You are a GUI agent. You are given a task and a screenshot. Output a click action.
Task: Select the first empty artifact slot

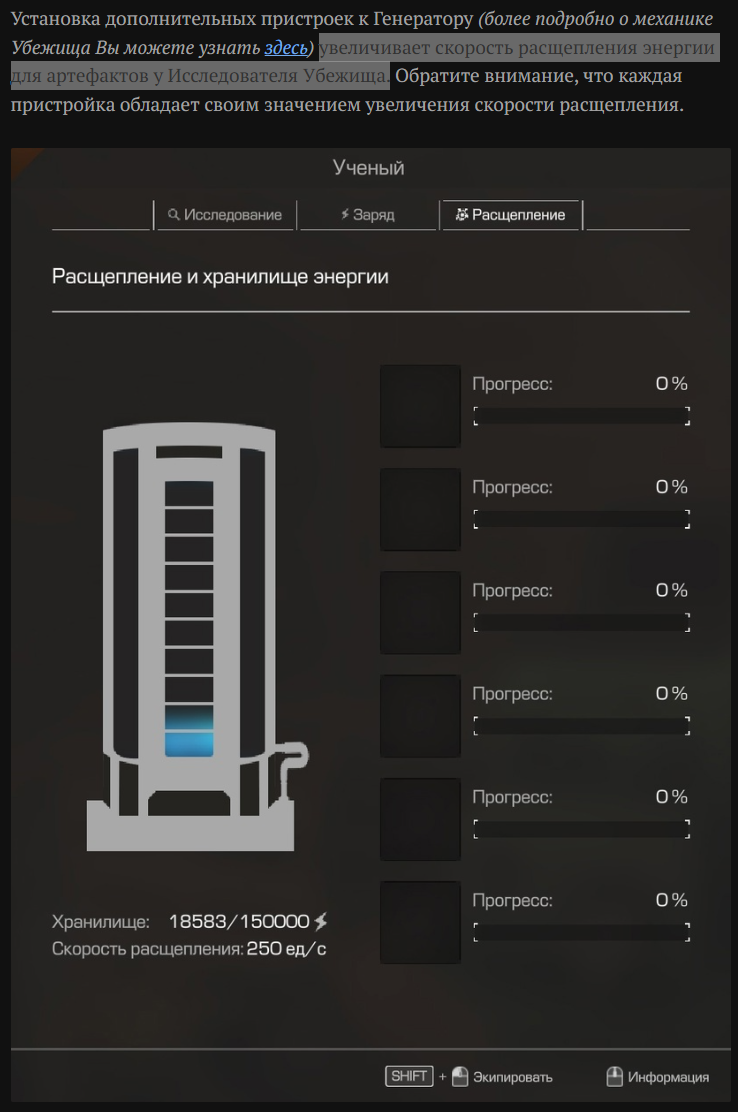pyautogui.click(x=420, y=406)
